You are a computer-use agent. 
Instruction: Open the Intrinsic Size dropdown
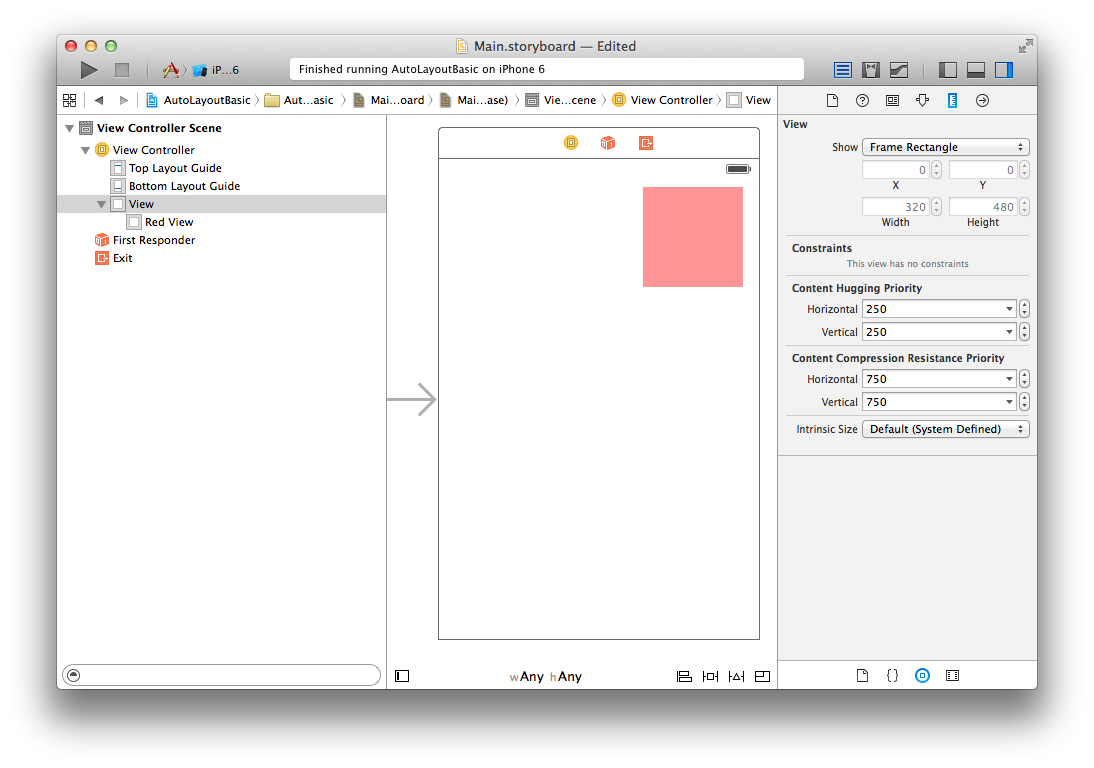(945, 429)
